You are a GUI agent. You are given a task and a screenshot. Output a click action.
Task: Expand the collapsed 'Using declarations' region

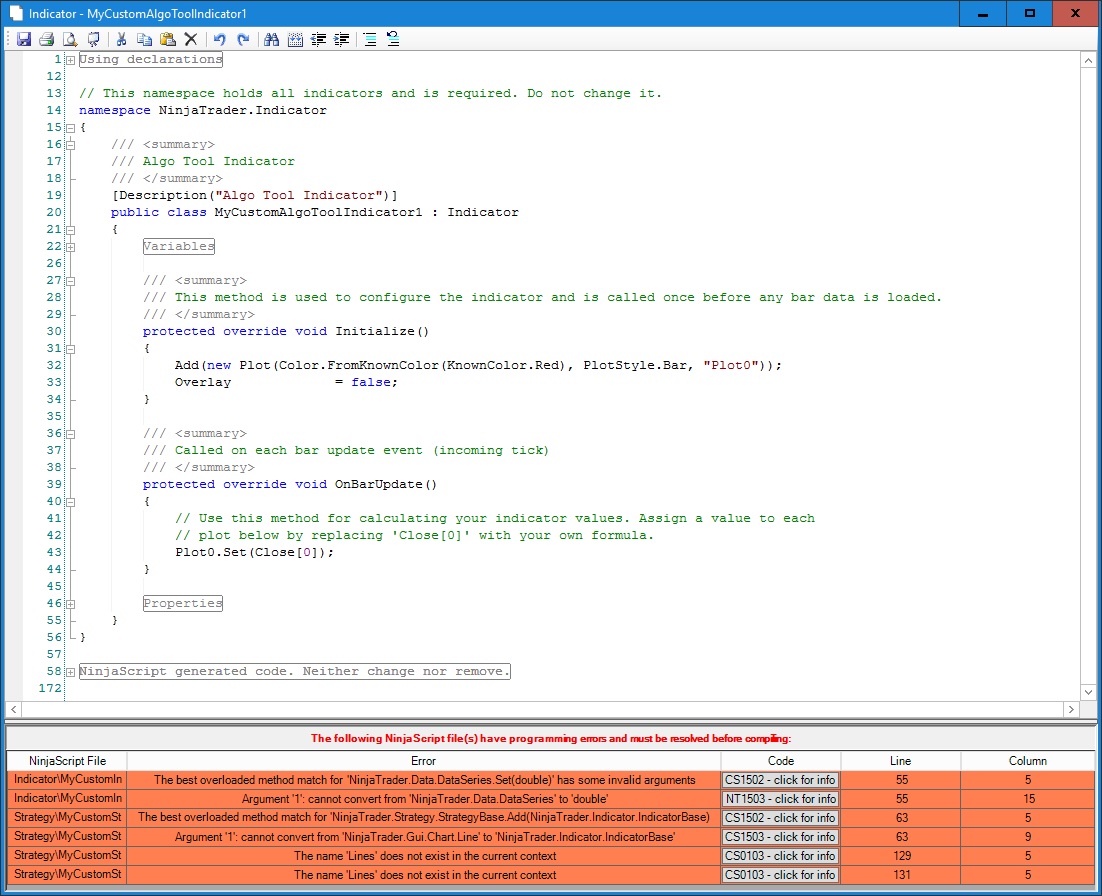pyautogui.click(x=70, y=60)
